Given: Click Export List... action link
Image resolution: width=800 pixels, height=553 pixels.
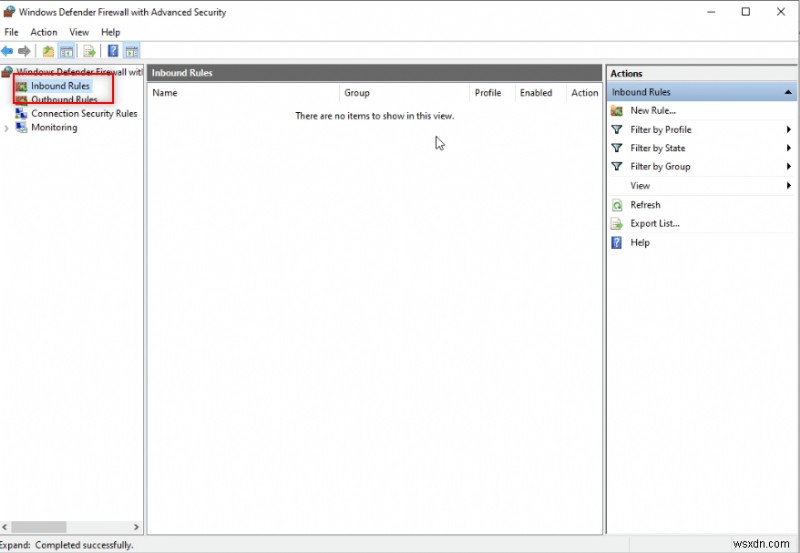Looking at the screenshot, I should (655, 224).
